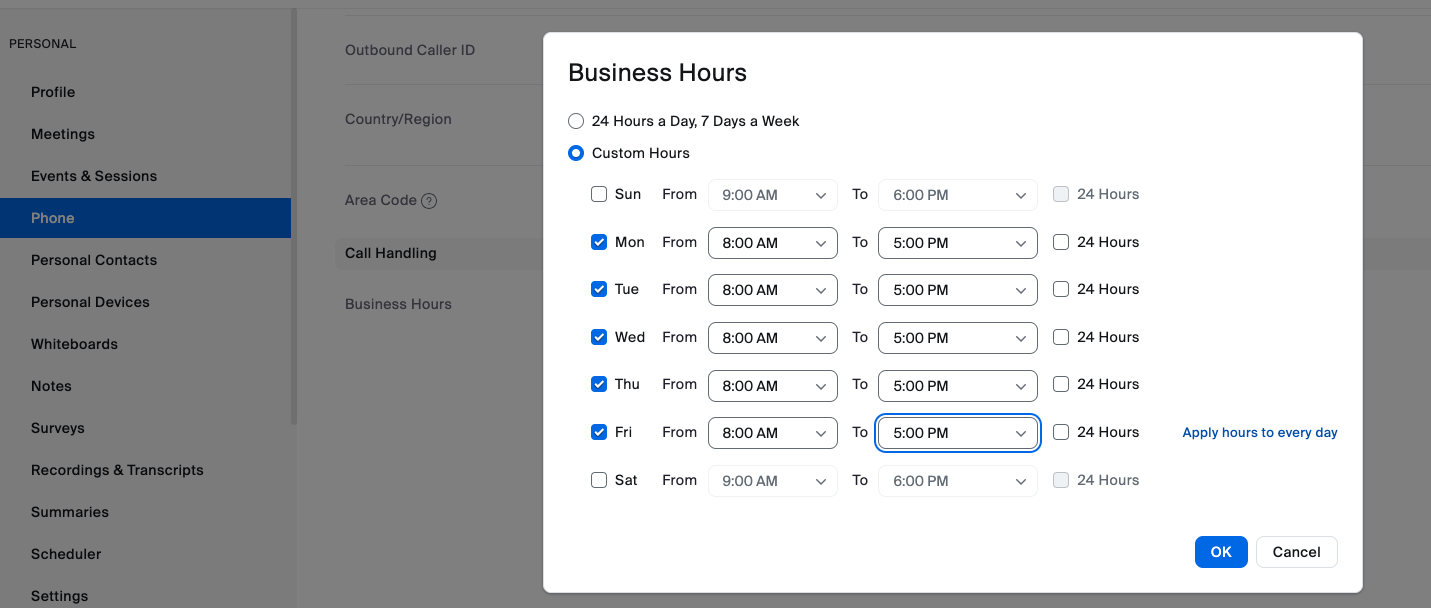Enable the Sun day checkbox

(599, 195)
